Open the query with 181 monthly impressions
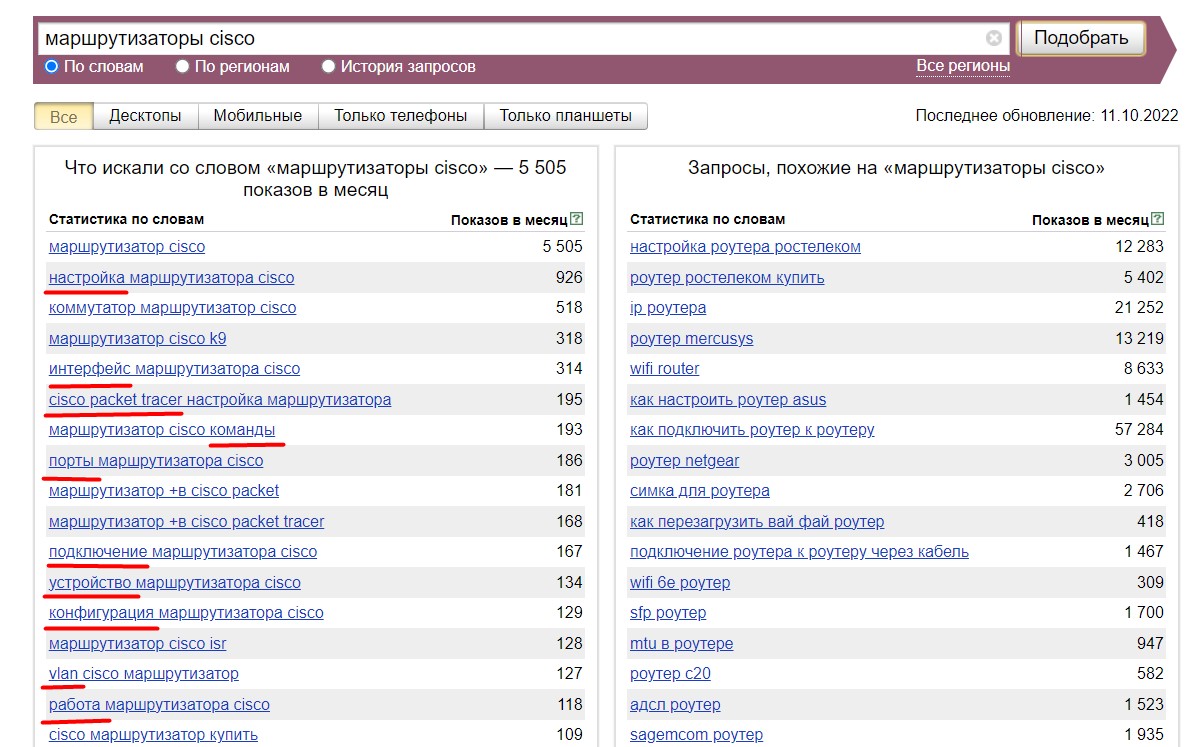The height and width of the screenshot is (747, 1200). point(164,491)
